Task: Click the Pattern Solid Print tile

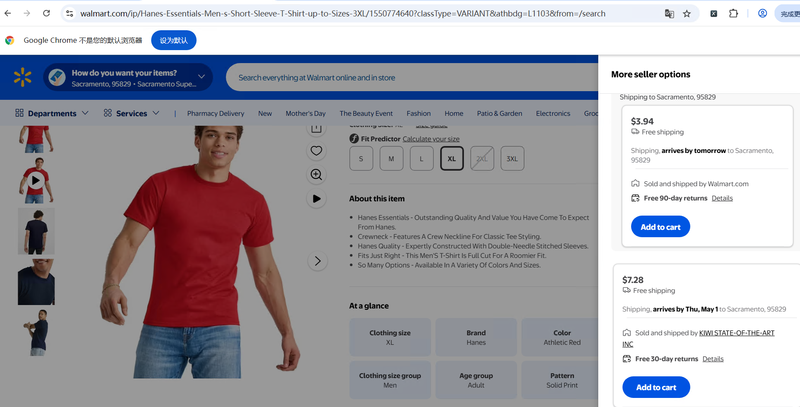Action: click(560, 380)
